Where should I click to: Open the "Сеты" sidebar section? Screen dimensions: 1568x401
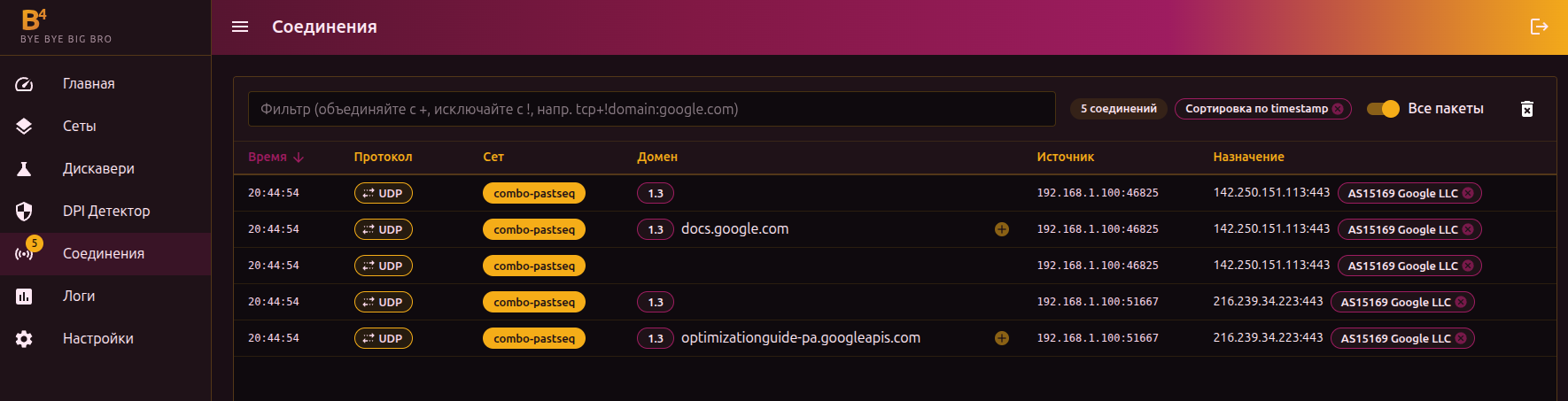click(80, 127)
